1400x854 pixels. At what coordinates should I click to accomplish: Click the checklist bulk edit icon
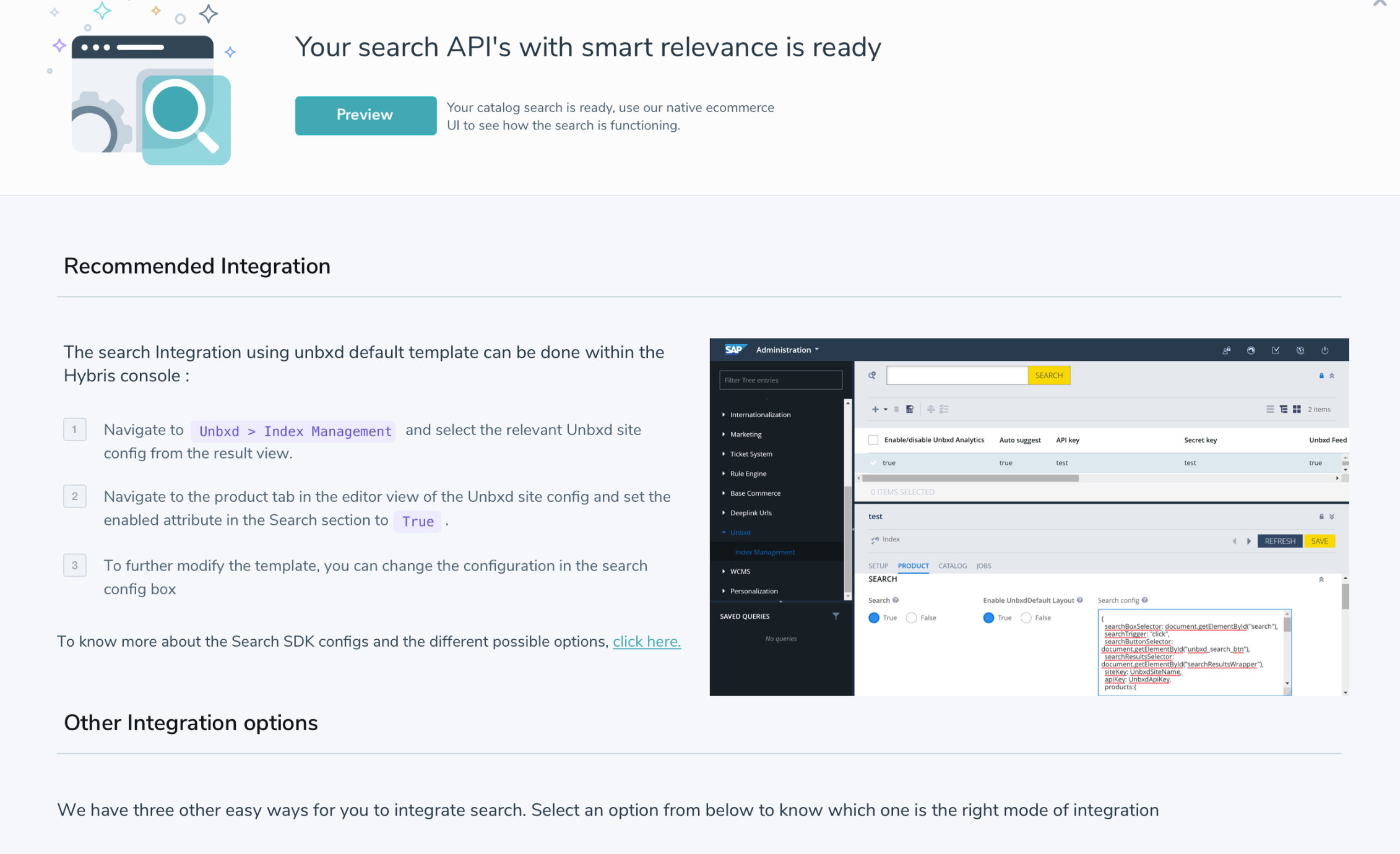pos(944,409)
